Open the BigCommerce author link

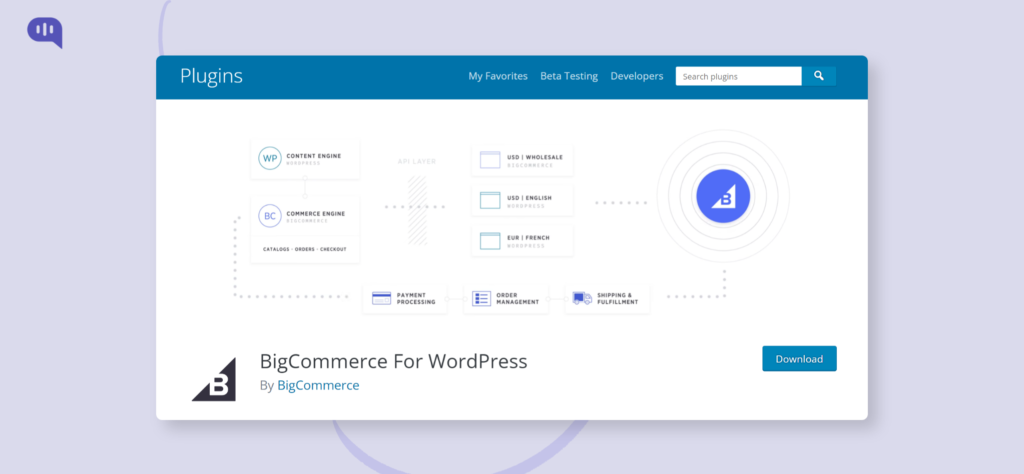click(318, 385)
